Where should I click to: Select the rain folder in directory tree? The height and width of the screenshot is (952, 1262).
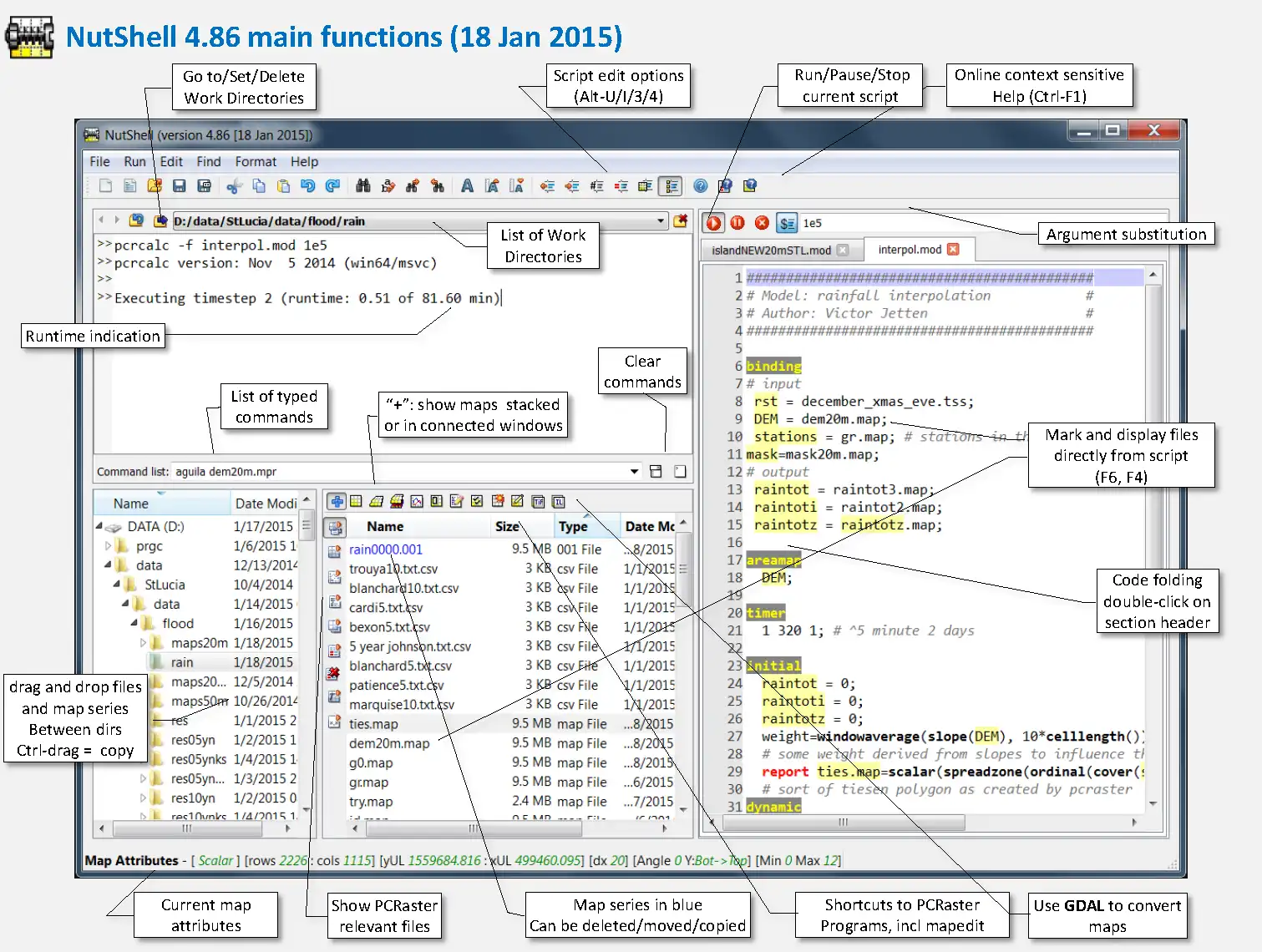(x=182, y=662)
